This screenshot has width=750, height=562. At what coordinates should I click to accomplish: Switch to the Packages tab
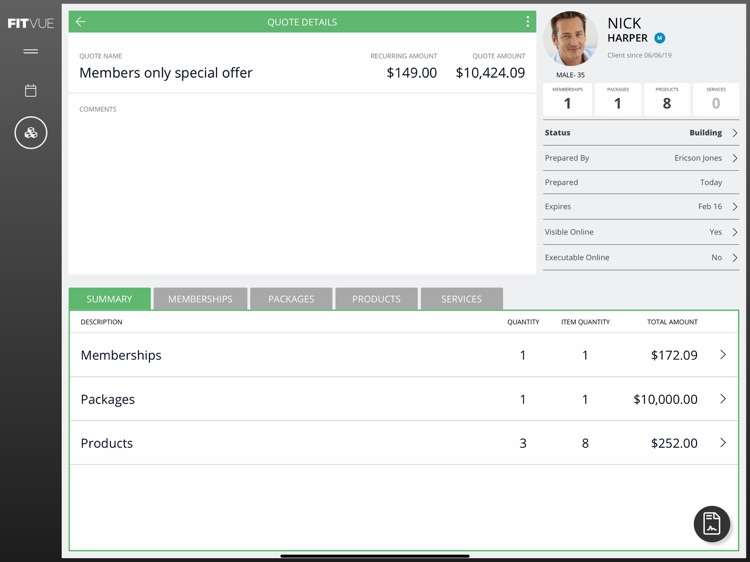[x=291, y=299]
